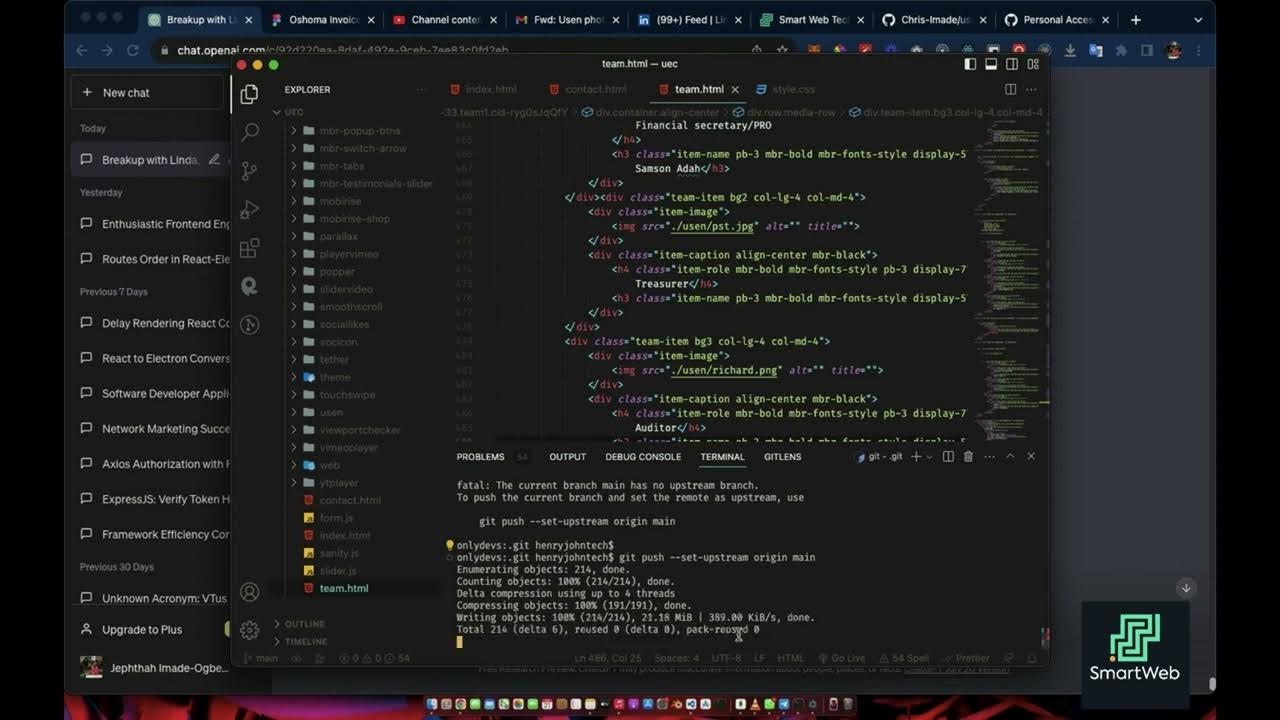Open the Explorer view in activity bar
The height and width of the screenshot is (720, 1280).
pyautogui.click(x=249, y=94)
